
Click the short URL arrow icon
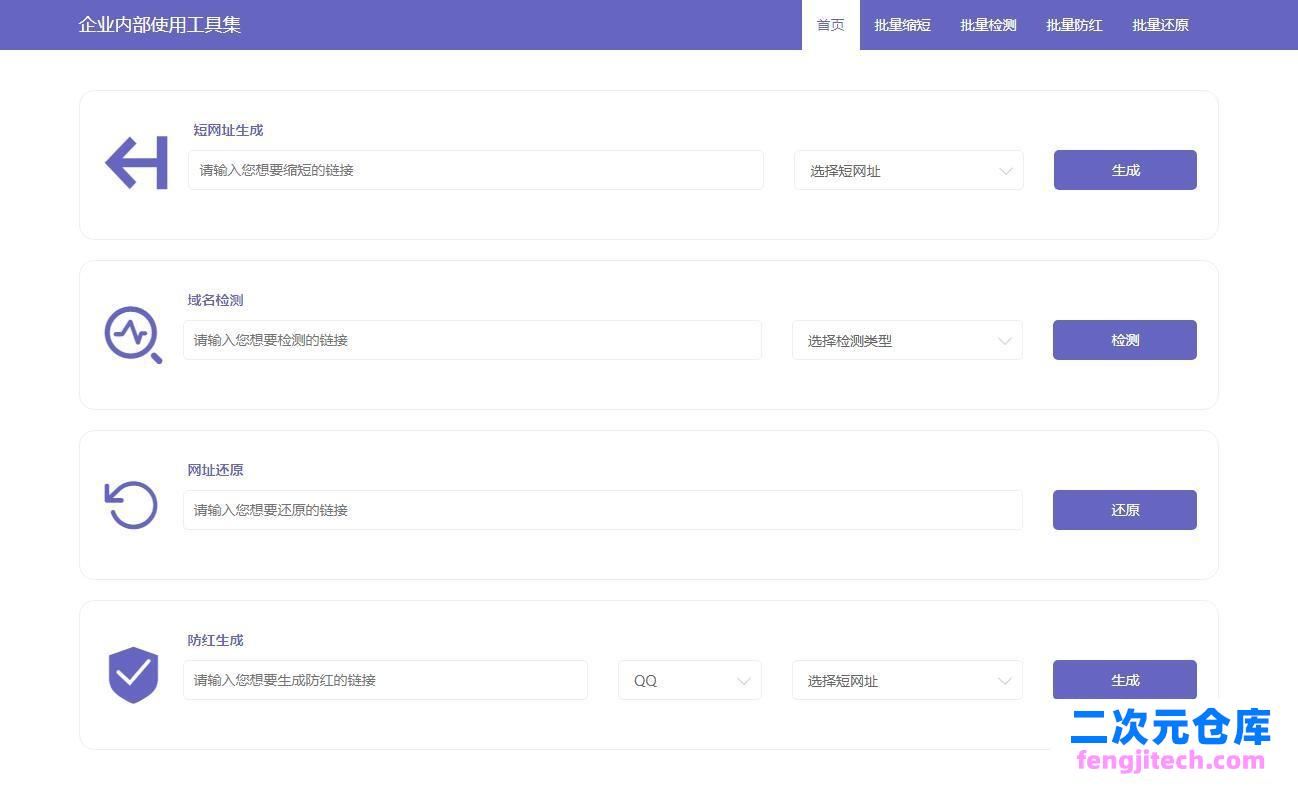tap(136, 163)
